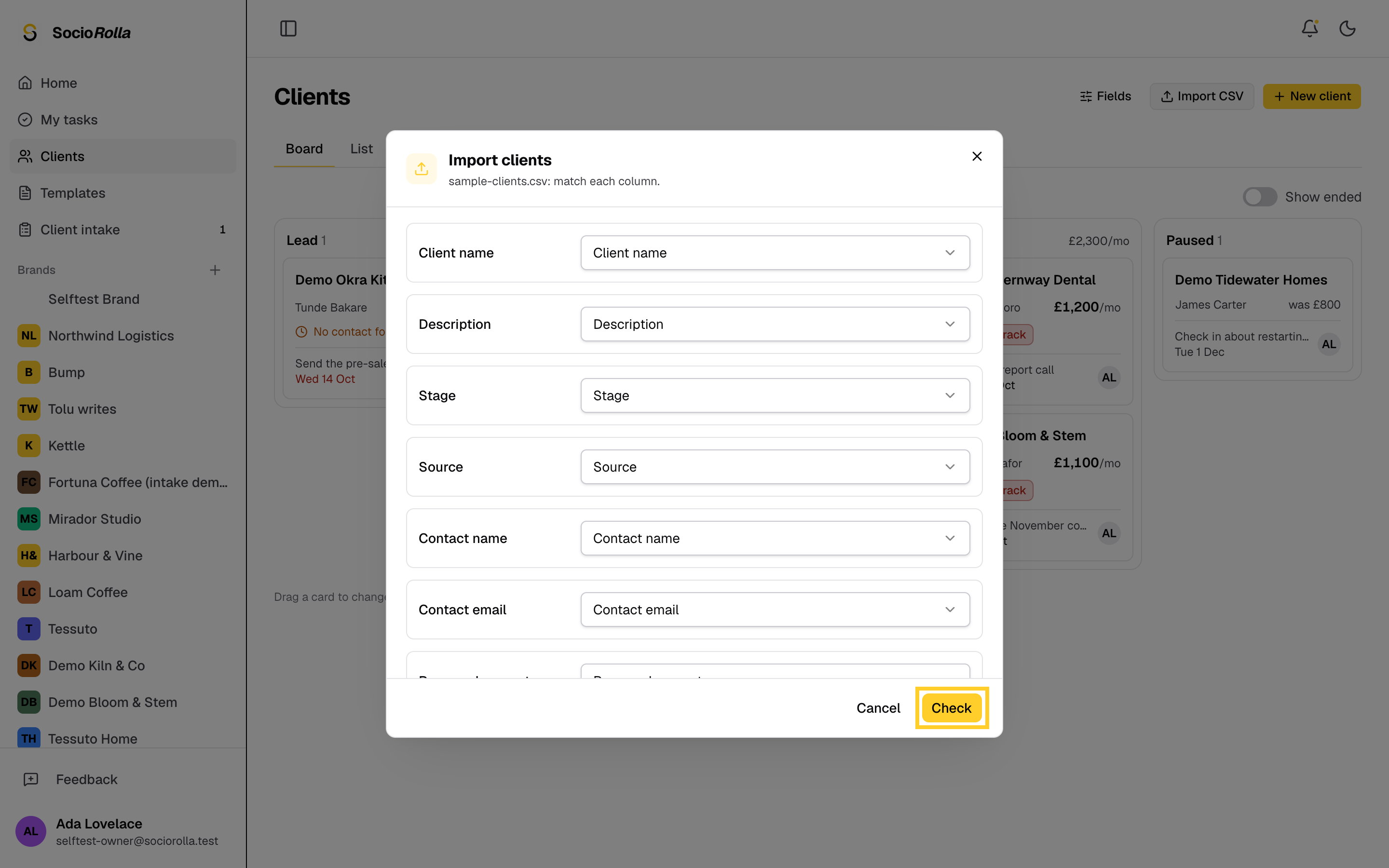This screenshot has width=1389, height=868.
Task: Open Harbour & Vine brand
Action: pos(123,556)
